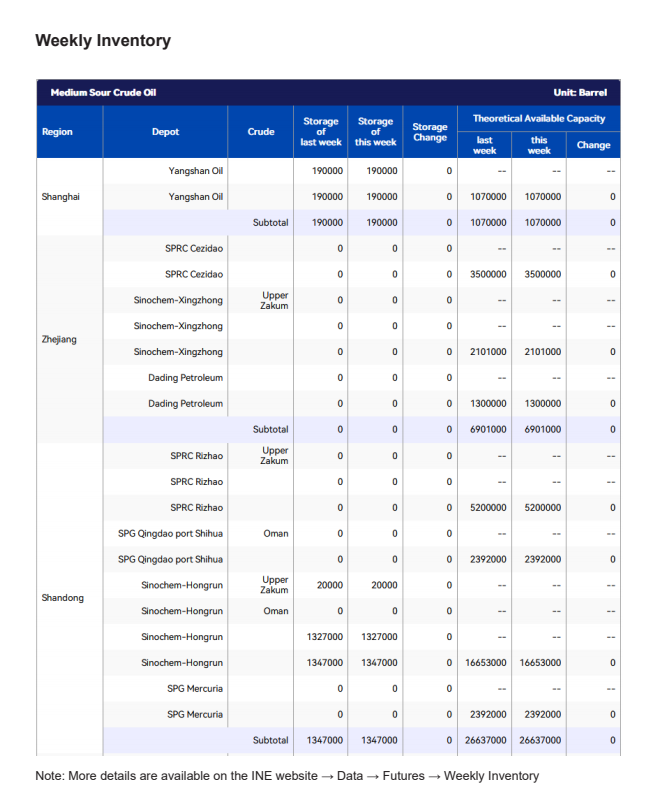Select the Shandong region cell
The image size is (660, 801).
tap(62, 598)
